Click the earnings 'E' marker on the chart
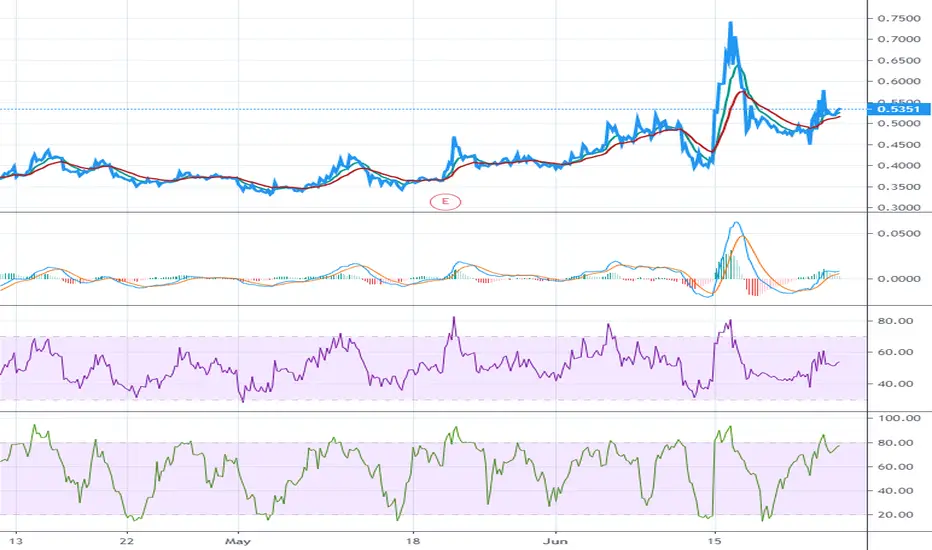The height and width of the screenshot is (550, 932). coord(445,202)
